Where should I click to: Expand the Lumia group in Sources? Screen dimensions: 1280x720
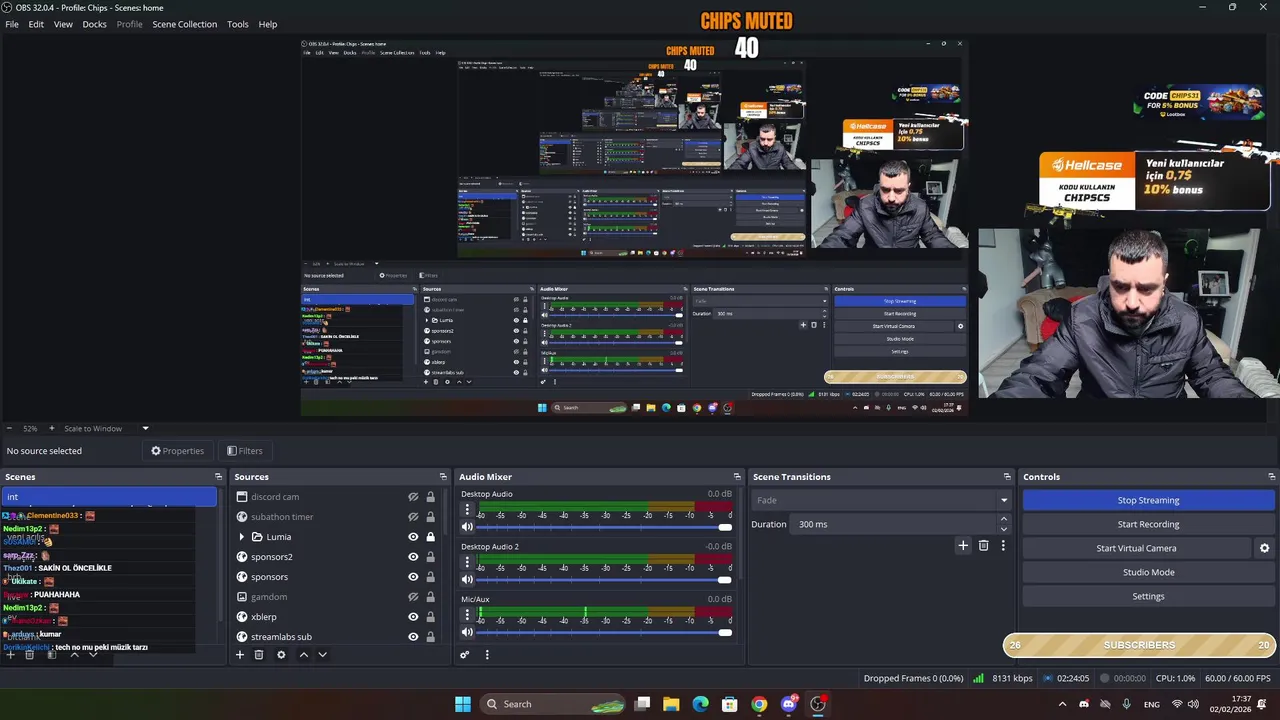241,537
